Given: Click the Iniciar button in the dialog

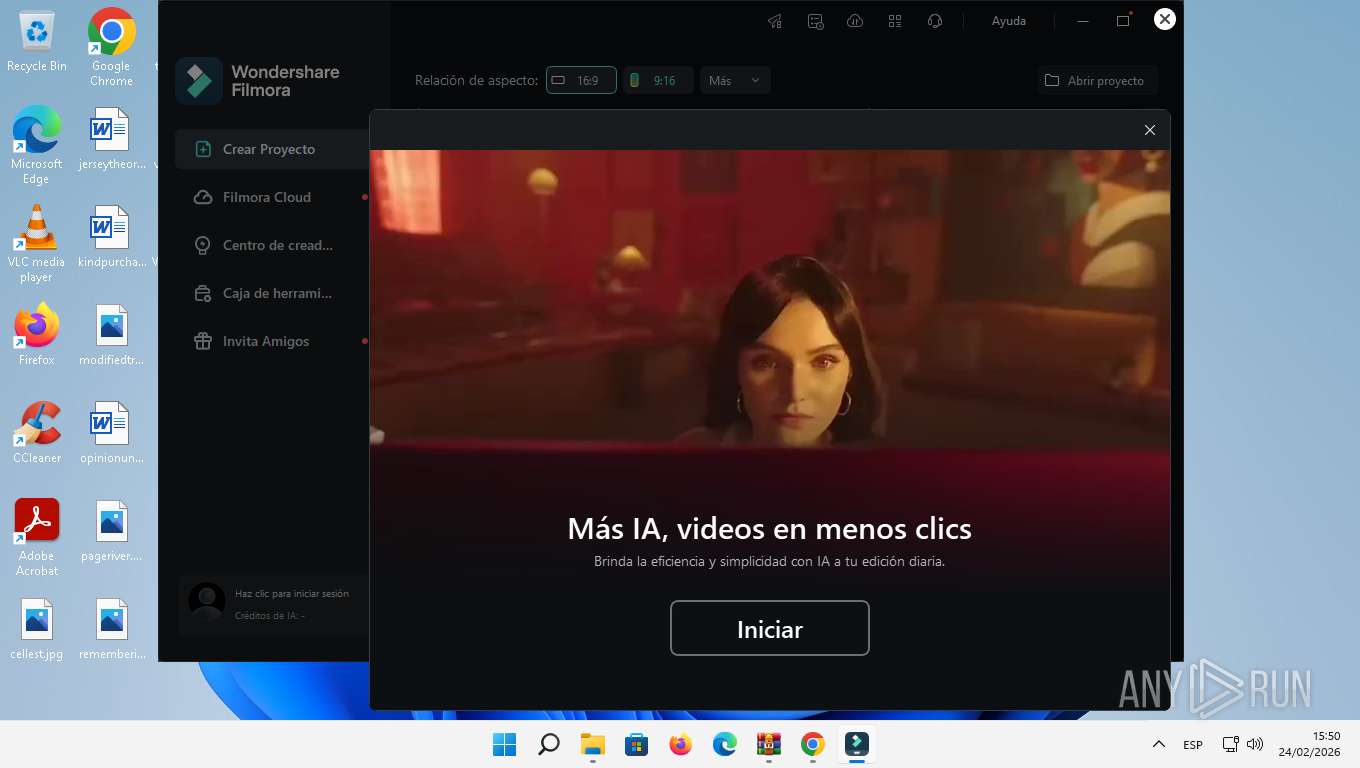Looking at the screenshot, I should coord(769,628).
